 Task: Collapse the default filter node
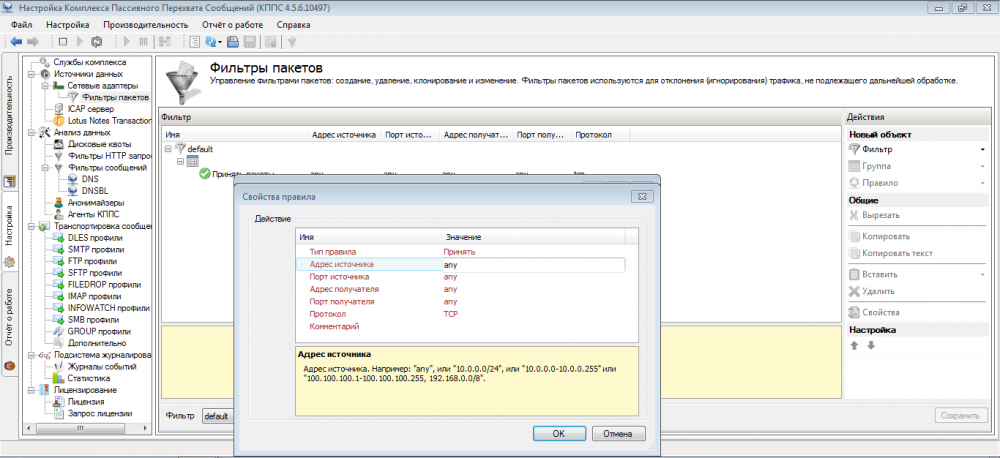coord(168,149)
